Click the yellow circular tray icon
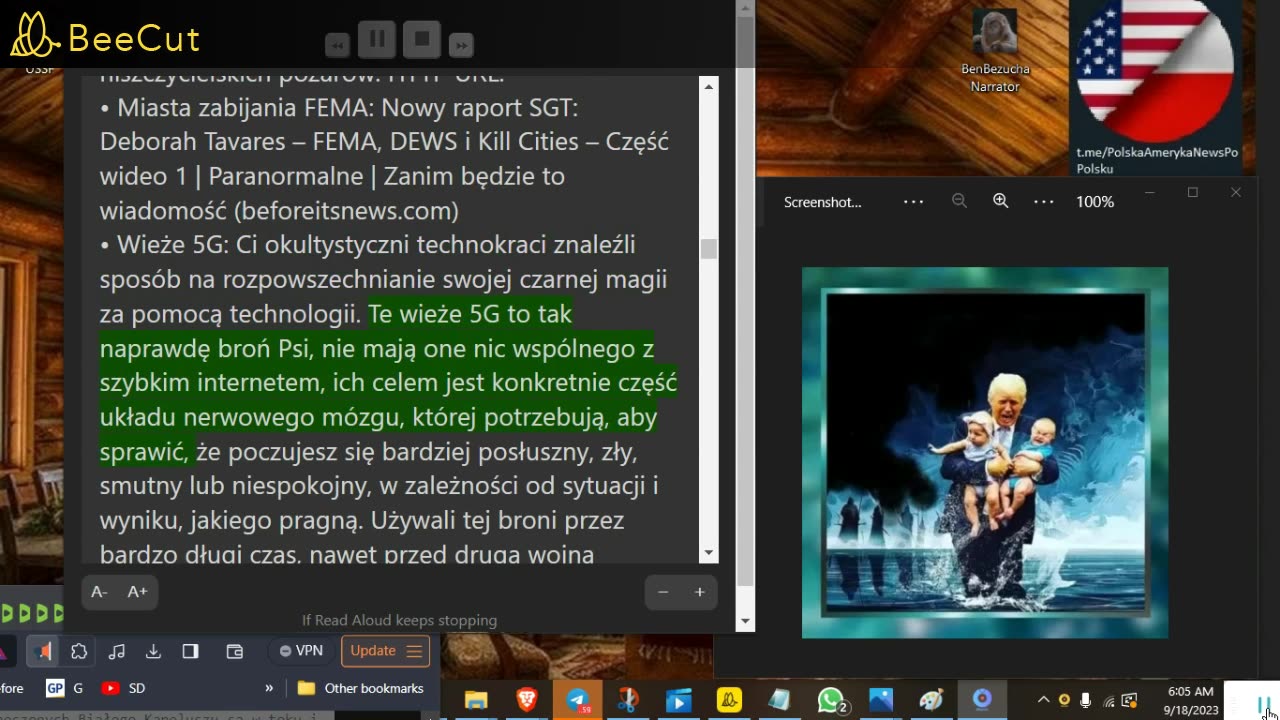 click(x=1064, y=700)
